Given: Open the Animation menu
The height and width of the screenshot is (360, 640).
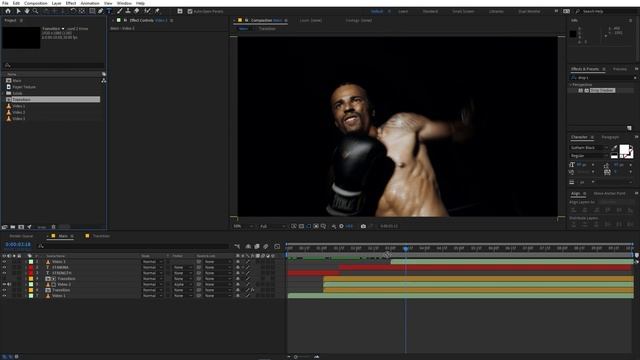Looking at the screenshot, I should pyautogui.click(x=90, y=3).
